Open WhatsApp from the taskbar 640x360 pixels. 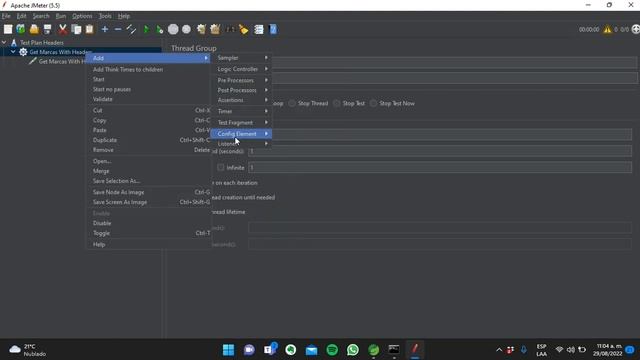click(353, 350)
